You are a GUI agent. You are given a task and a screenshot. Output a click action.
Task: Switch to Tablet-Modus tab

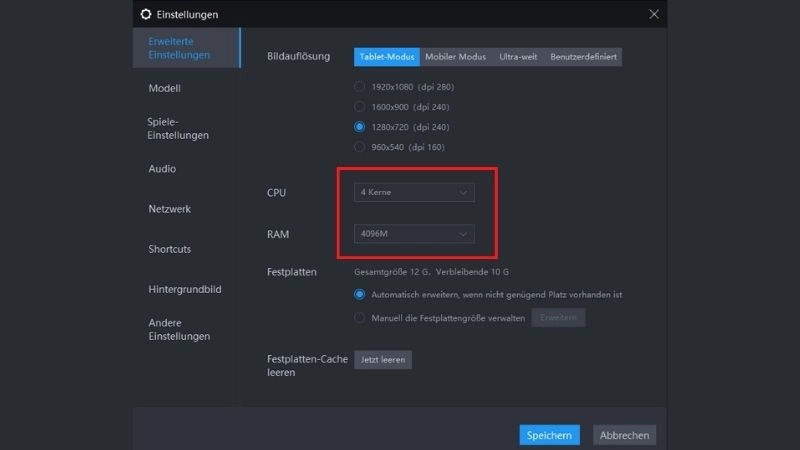coord(386,57)
